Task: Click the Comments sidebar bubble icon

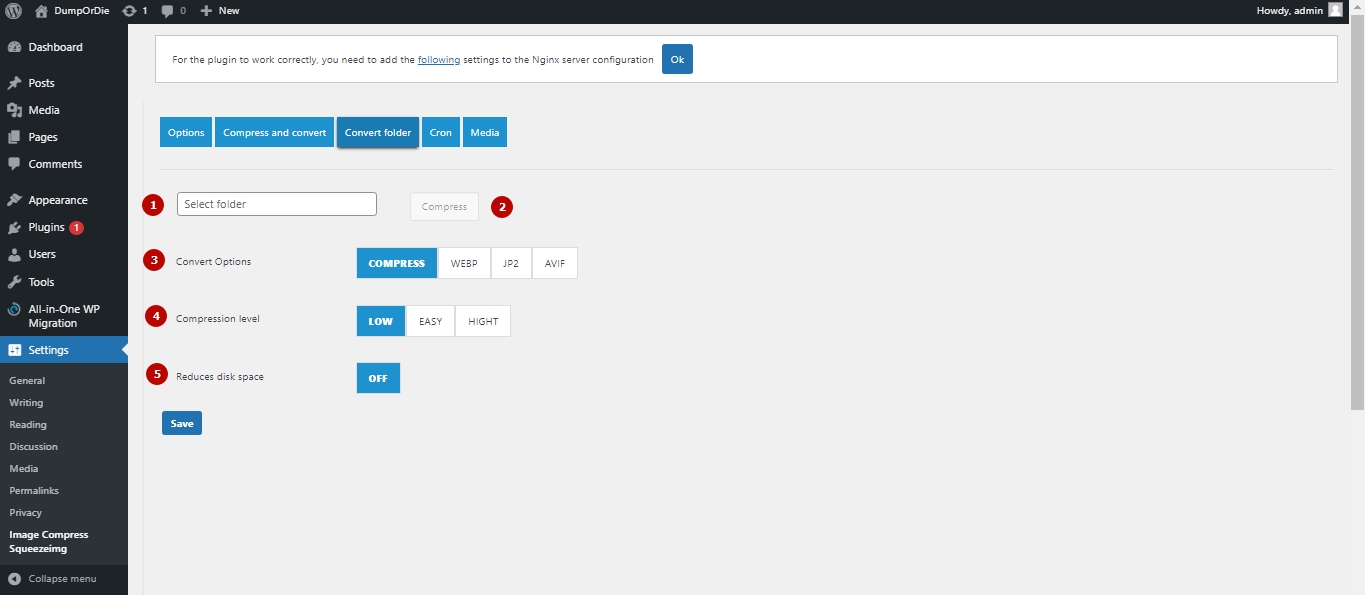Action: click(14, 164)
